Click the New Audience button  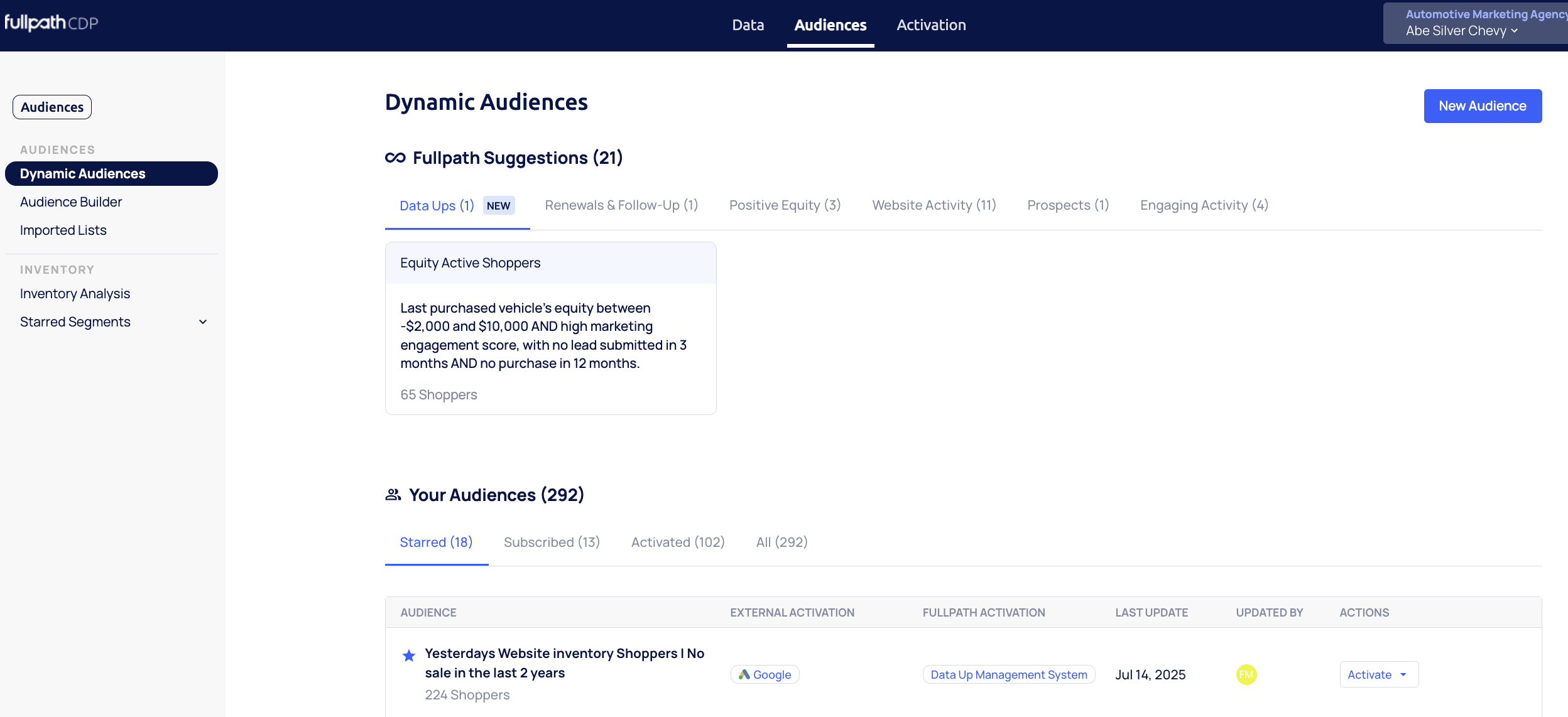click(x=1482, y=106)
